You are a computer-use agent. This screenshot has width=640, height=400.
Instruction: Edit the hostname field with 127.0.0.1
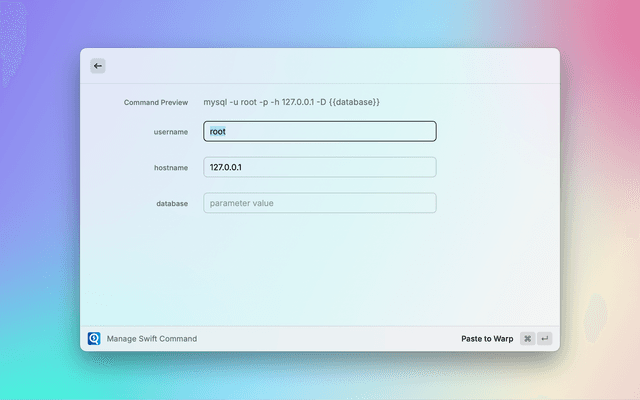pos(320,167)
